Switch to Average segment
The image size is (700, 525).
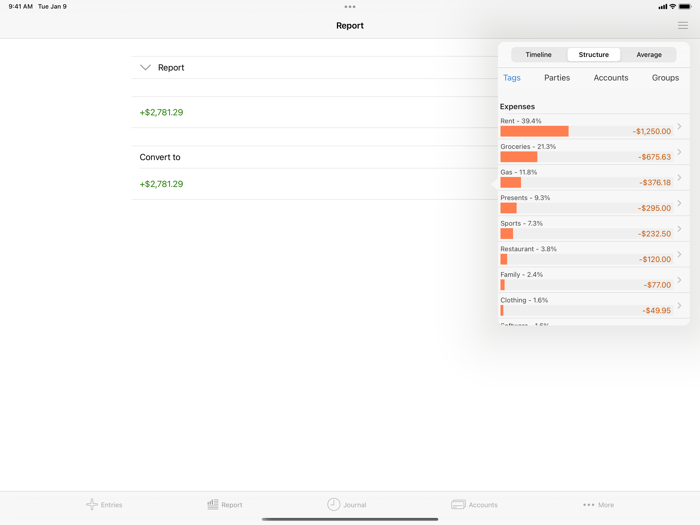(649, 54)
